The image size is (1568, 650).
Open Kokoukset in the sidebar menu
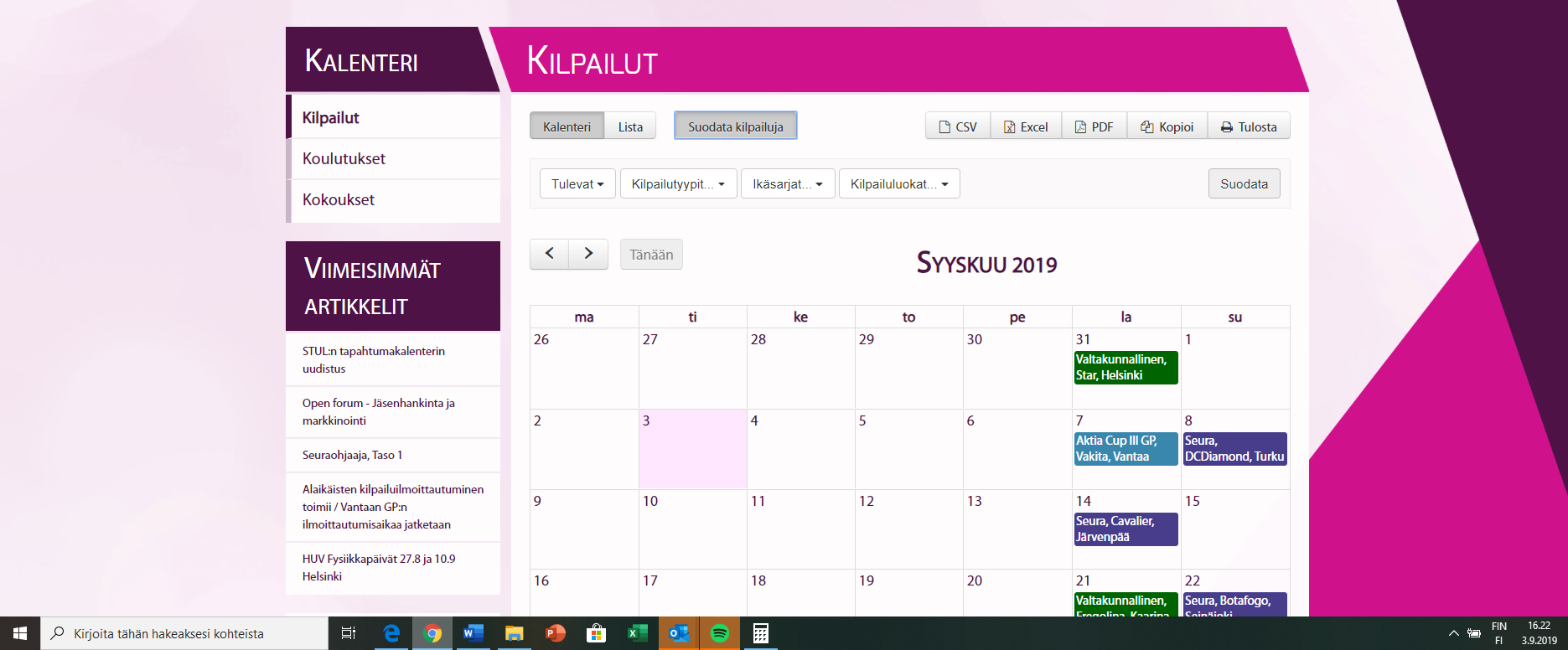click(x=339, y=199)
